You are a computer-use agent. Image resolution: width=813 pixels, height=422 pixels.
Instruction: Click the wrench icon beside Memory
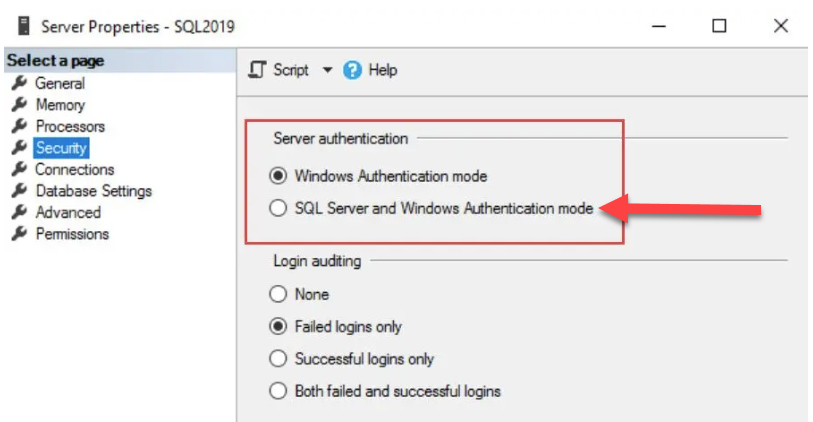pyautogui.click(x=19, y=105)
